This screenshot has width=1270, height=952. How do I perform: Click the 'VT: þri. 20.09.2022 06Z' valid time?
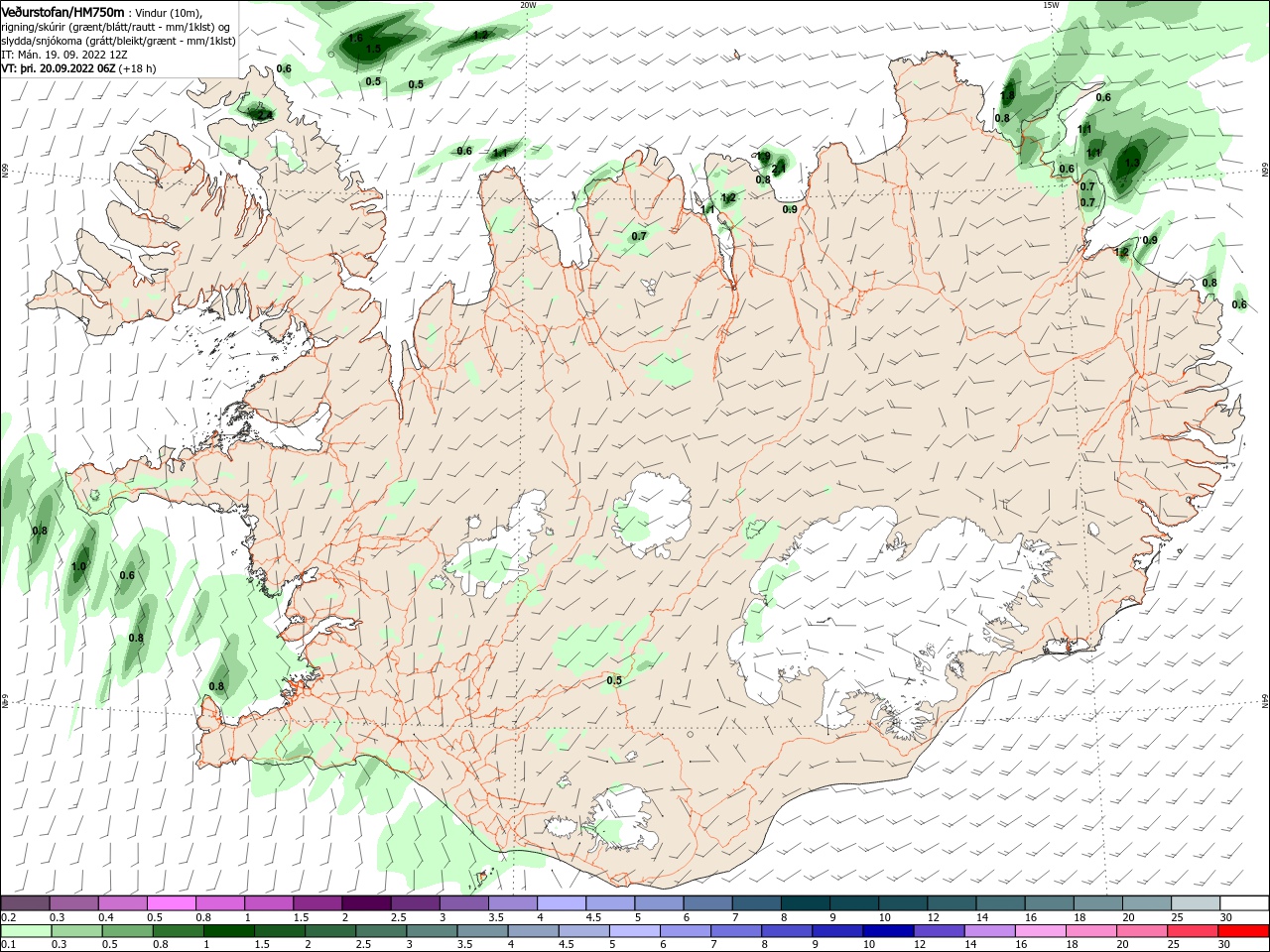59,68
